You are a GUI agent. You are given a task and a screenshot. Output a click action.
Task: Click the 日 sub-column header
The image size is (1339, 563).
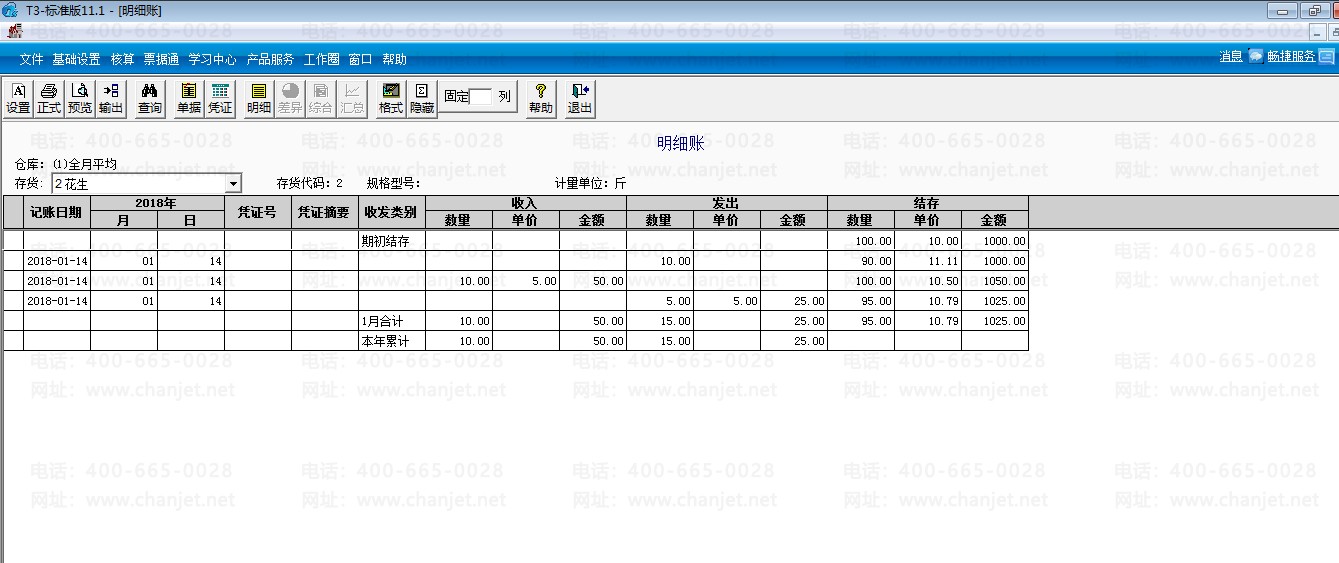pyautogui.click(x=191, y=220)
